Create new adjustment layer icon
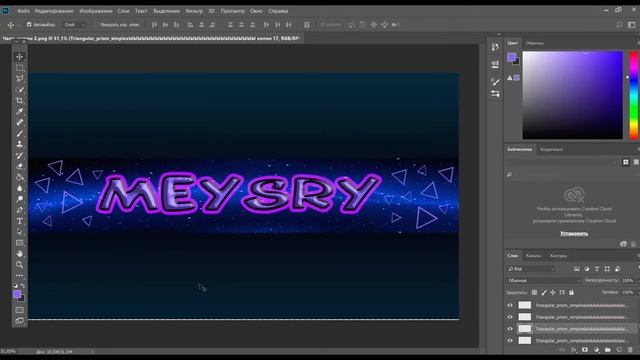The height and width of the screenshot is (360, 640). pyautogui.click(x=596, y=350)
